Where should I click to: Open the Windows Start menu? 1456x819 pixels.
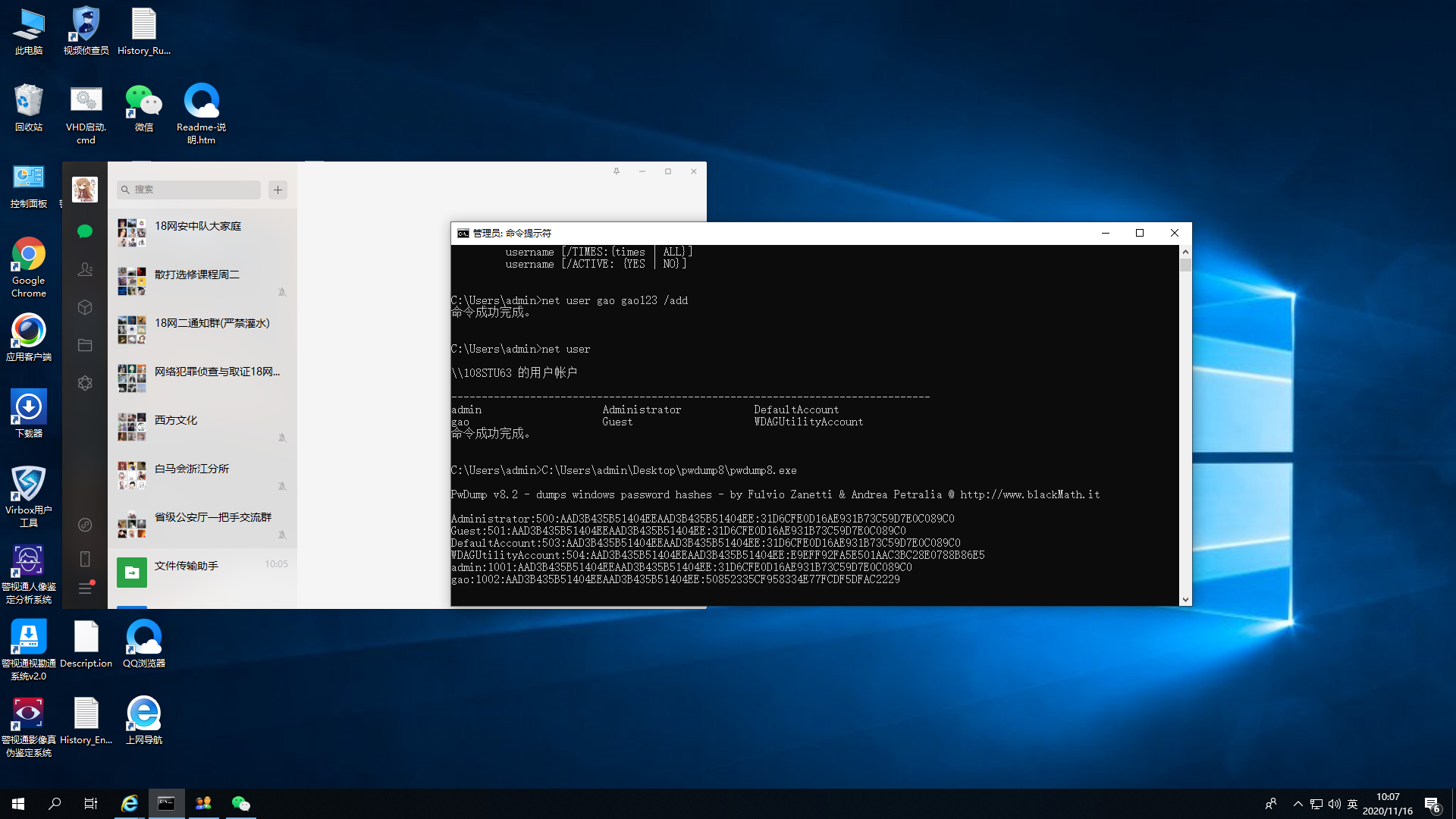click(18, 804)
